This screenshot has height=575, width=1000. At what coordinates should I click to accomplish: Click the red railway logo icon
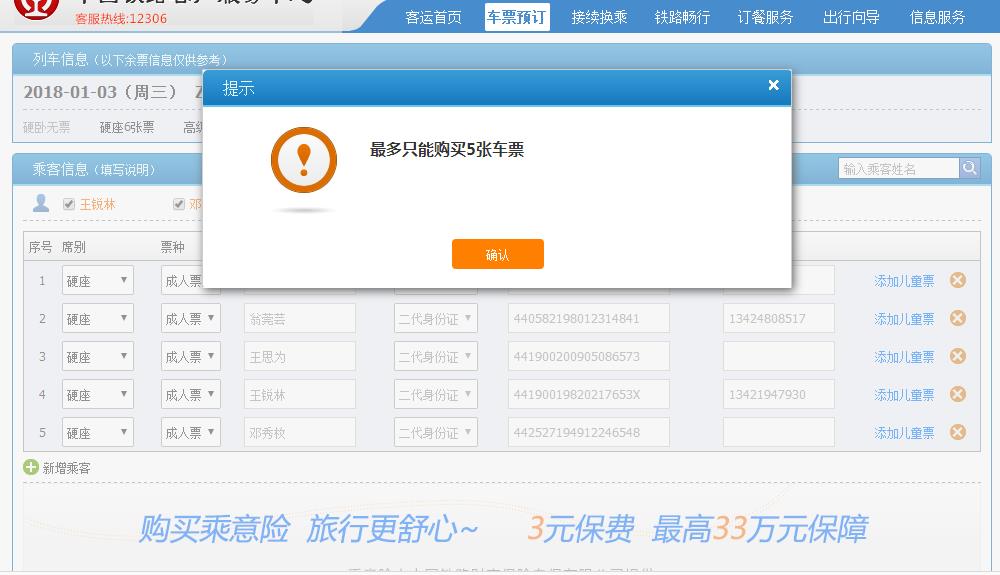coord(36,6)
